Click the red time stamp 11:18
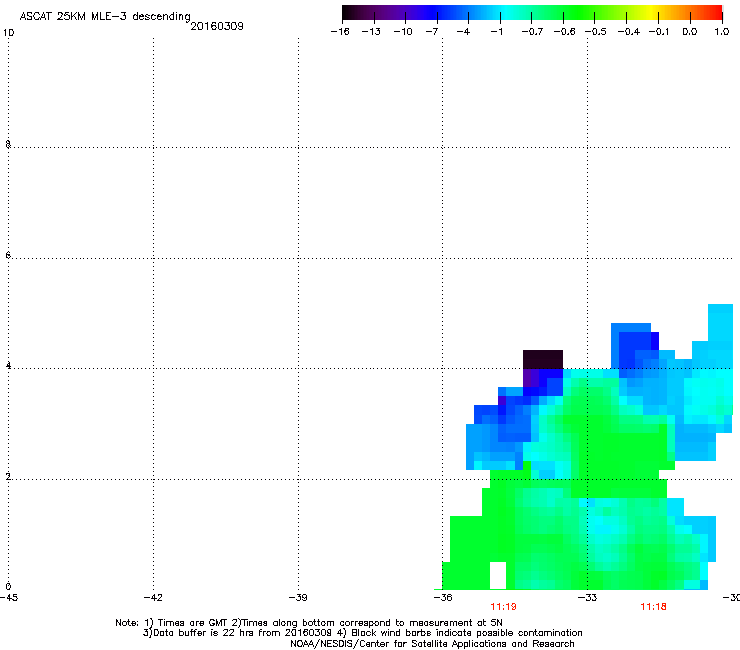 (653, 607)
